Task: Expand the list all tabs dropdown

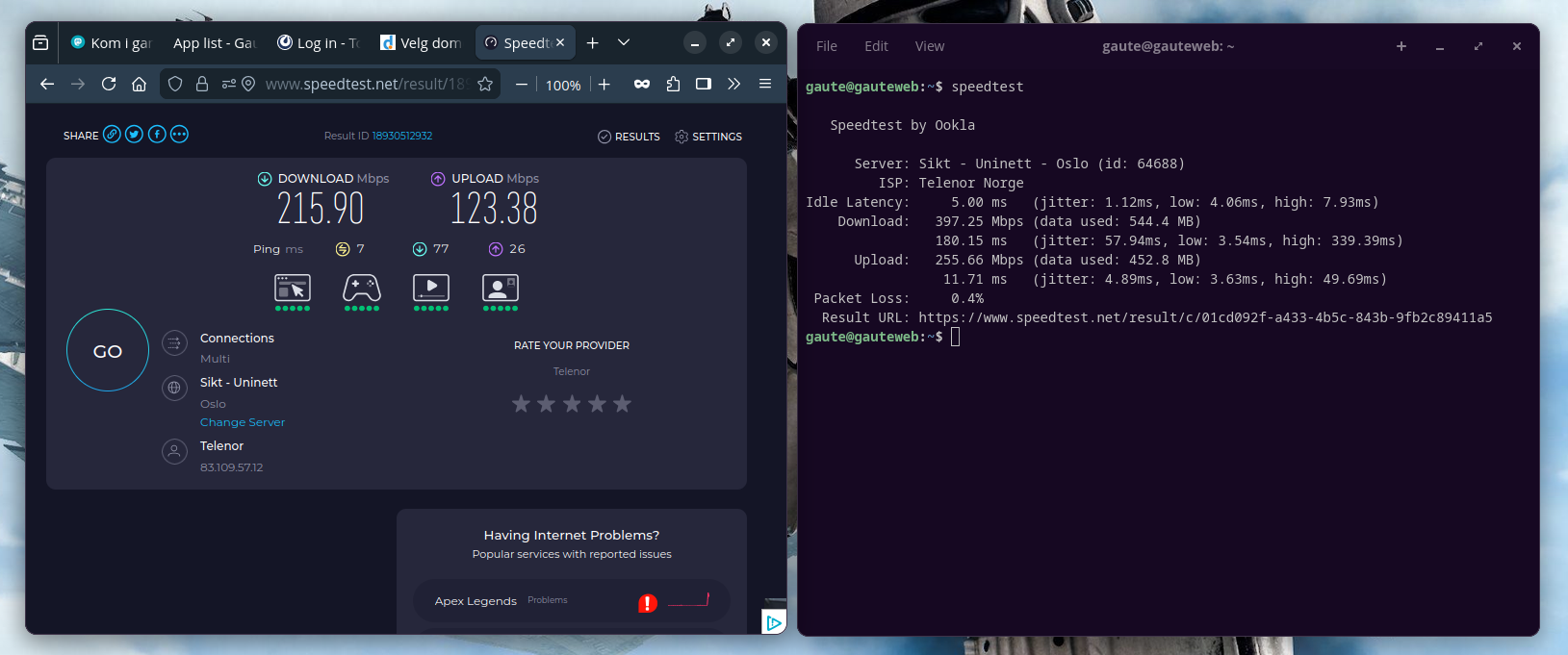Action: coord(624,42)
